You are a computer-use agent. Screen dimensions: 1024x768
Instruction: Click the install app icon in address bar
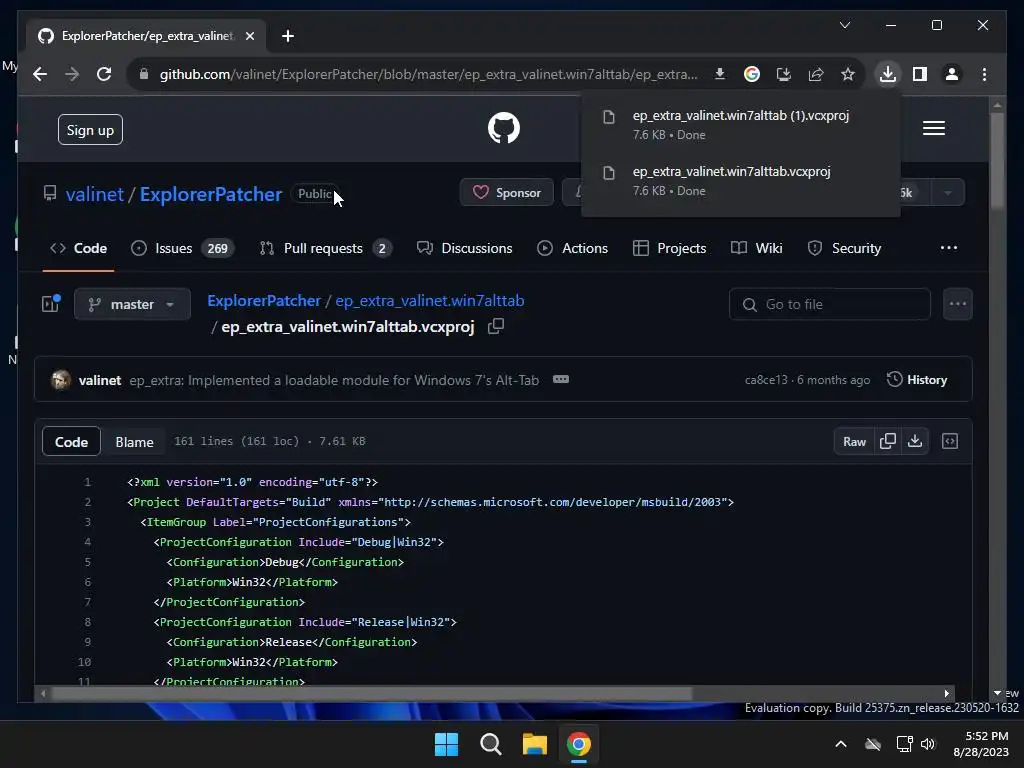(784, 74)
